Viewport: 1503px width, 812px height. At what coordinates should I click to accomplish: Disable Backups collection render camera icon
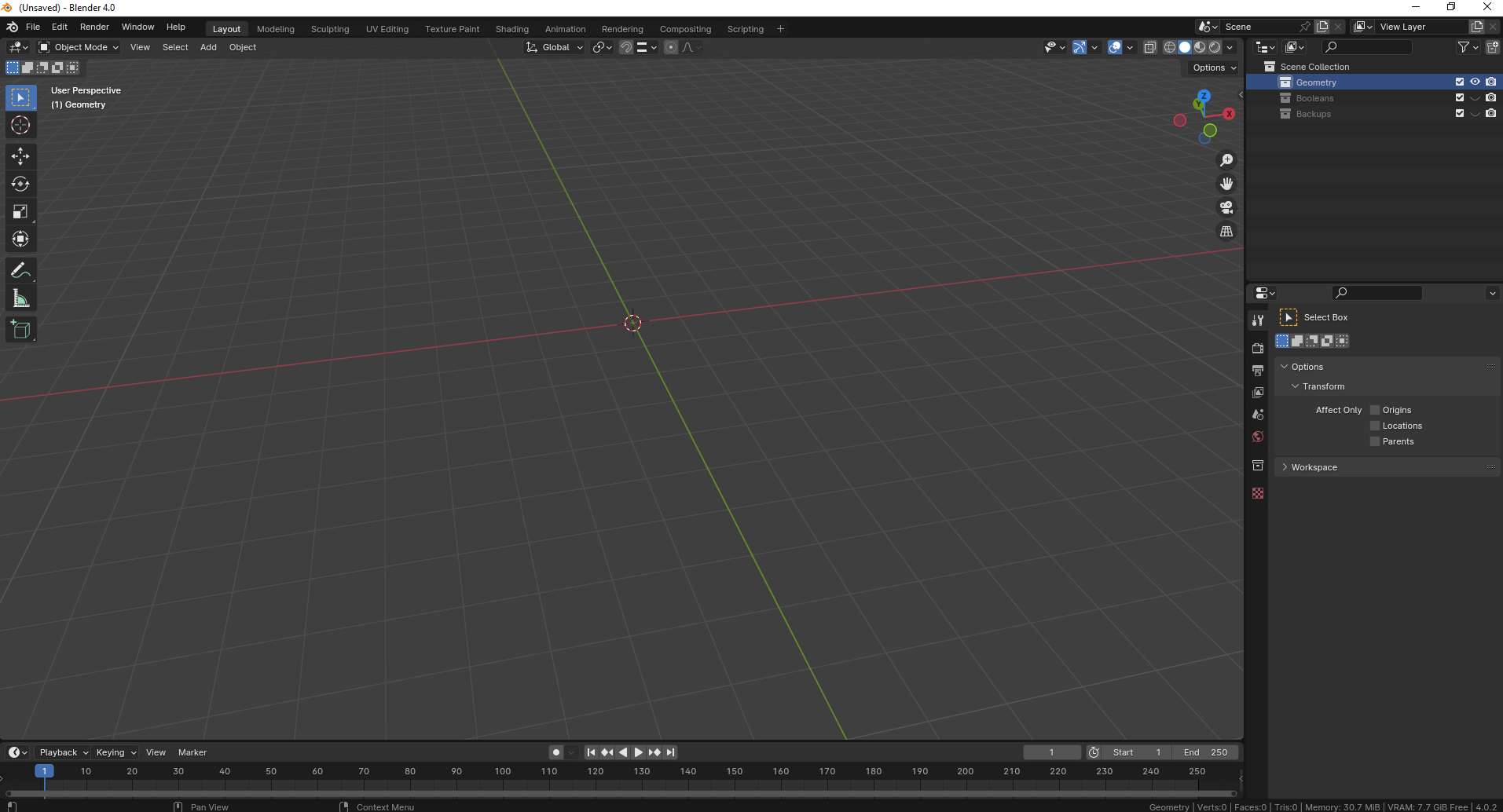click(x=1490, y=113)
